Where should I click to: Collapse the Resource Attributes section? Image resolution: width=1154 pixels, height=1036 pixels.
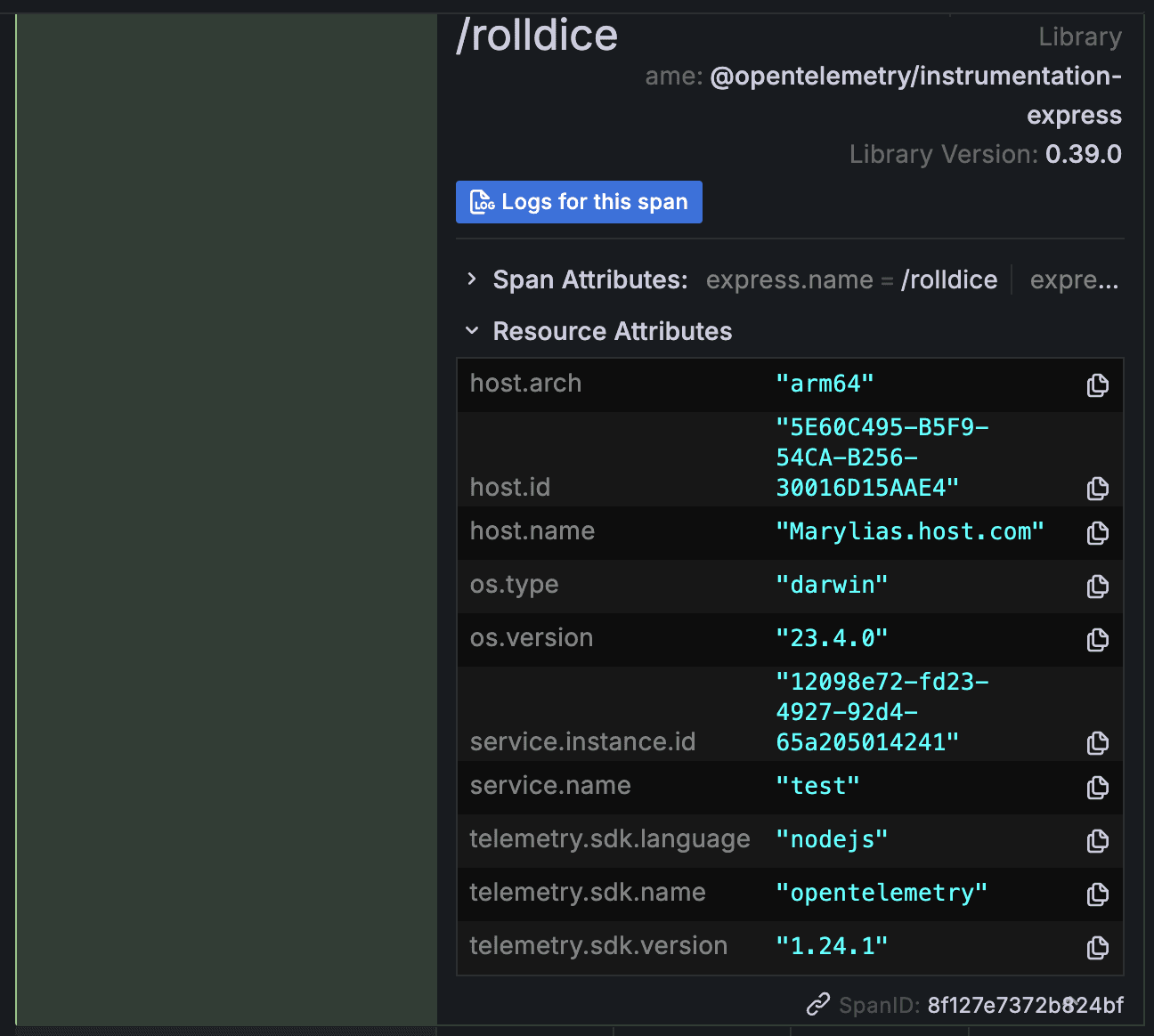472,331
